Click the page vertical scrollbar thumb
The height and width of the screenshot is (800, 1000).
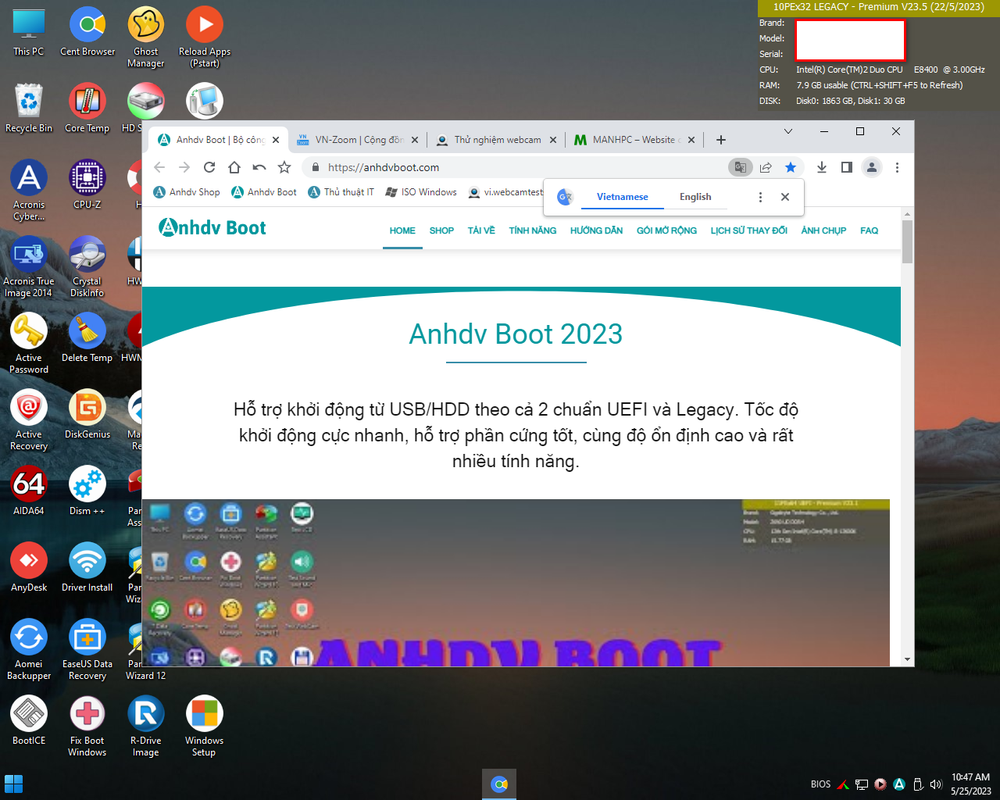[907, 241]
